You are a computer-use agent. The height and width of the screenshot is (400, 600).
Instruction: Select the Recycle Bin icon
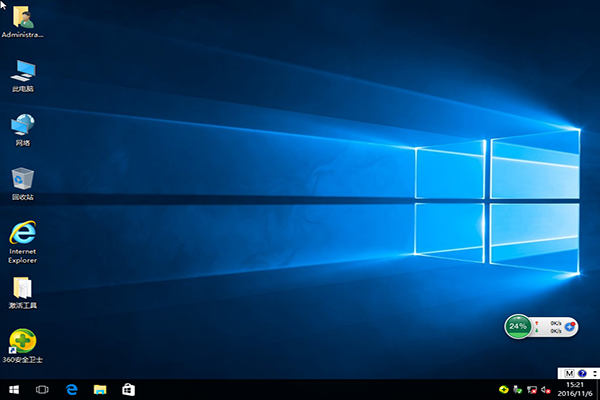22,180
